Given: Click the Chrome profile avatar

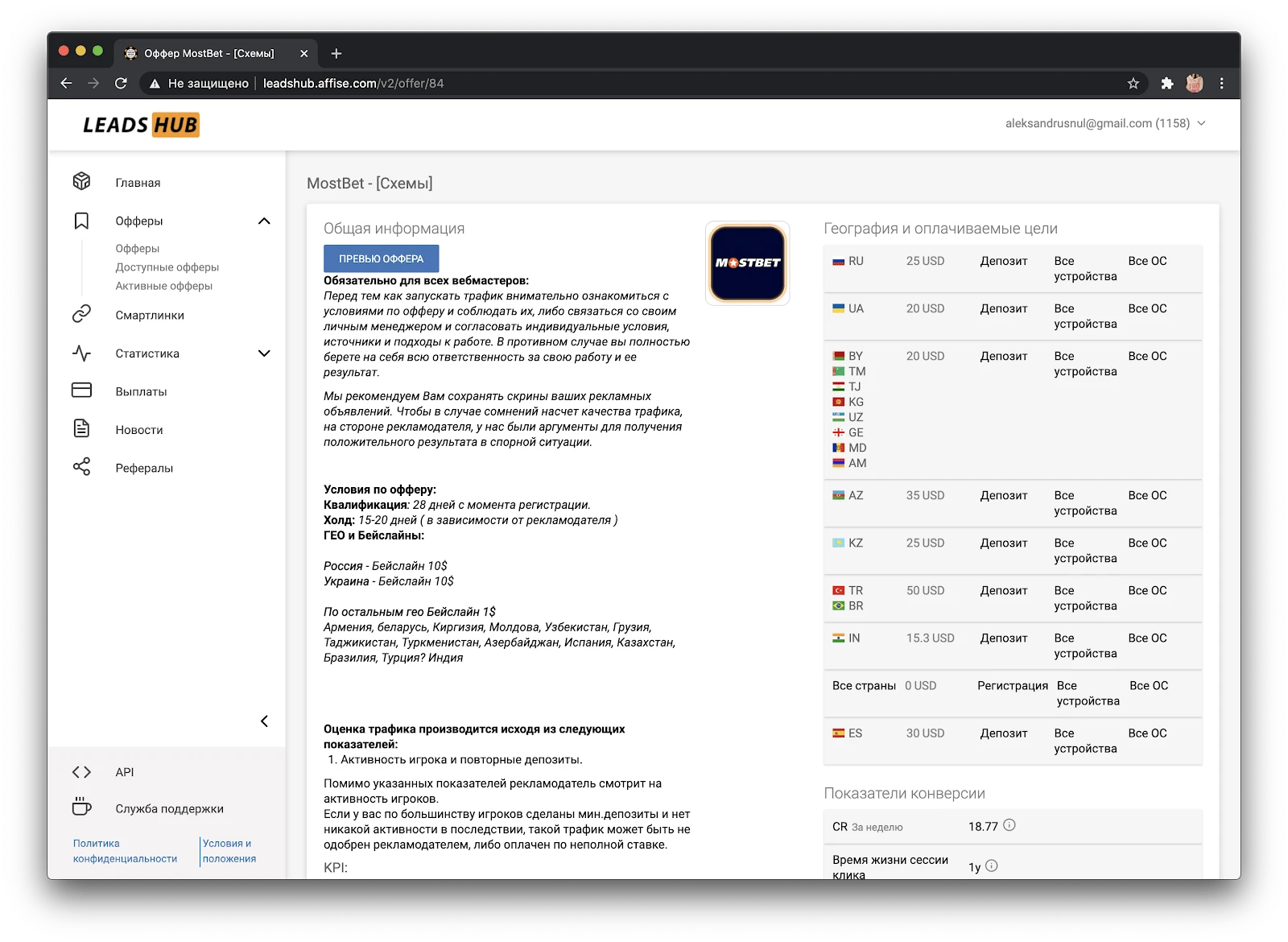Looking at the screenshot, I should 1195,83.
